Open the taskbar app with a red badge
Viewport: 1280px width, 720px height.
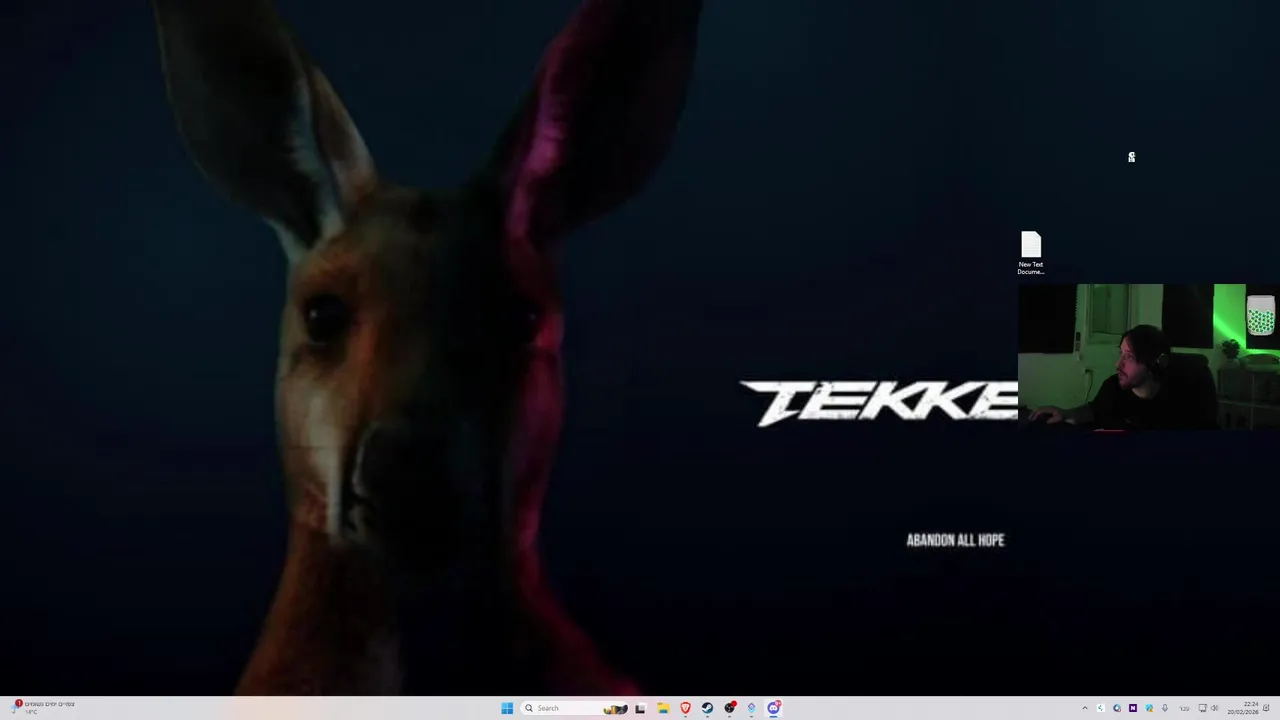click(730, 708)
